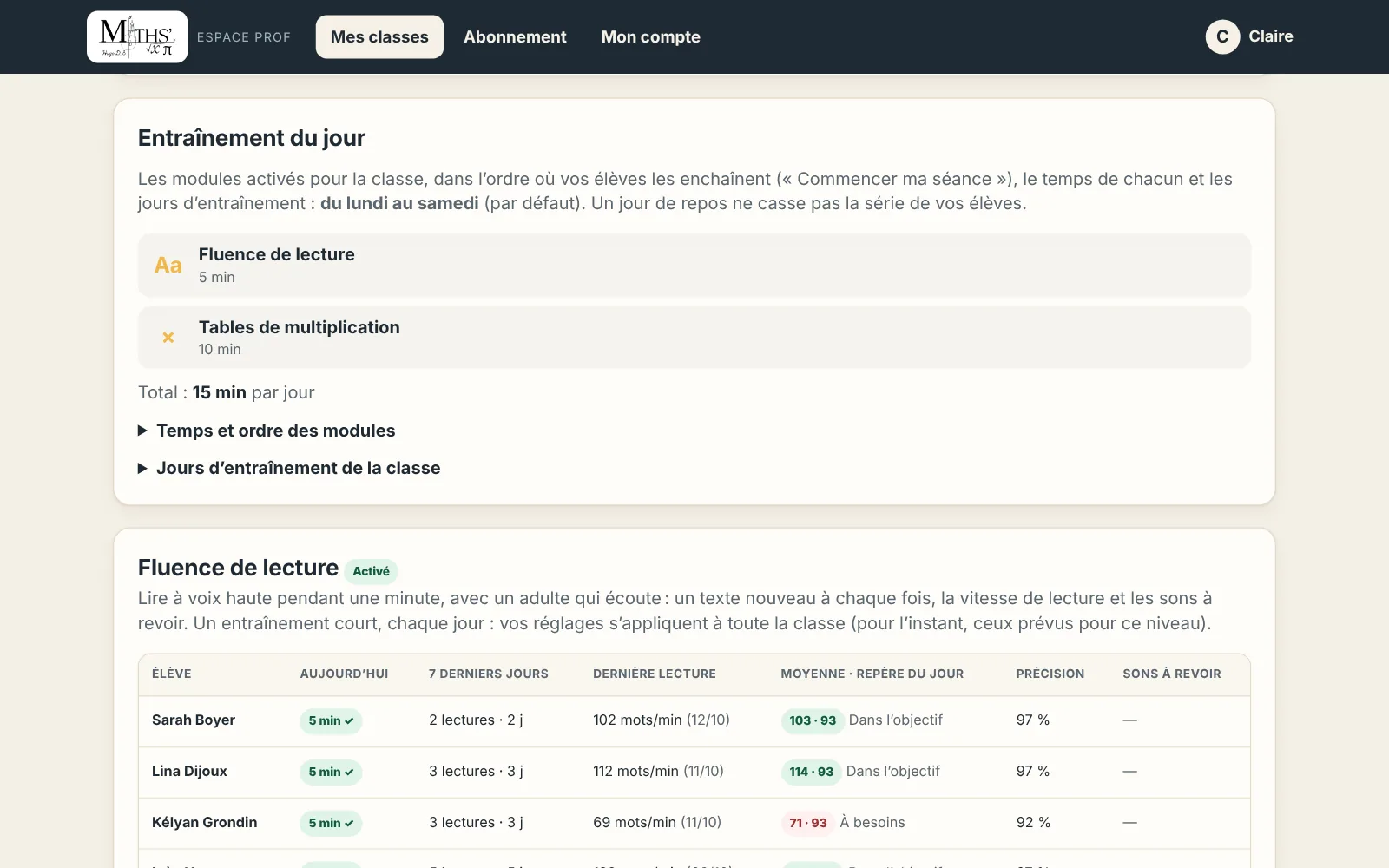Open Claire's user menu
Screen dimensions: 1389x868
(1249, 36)
